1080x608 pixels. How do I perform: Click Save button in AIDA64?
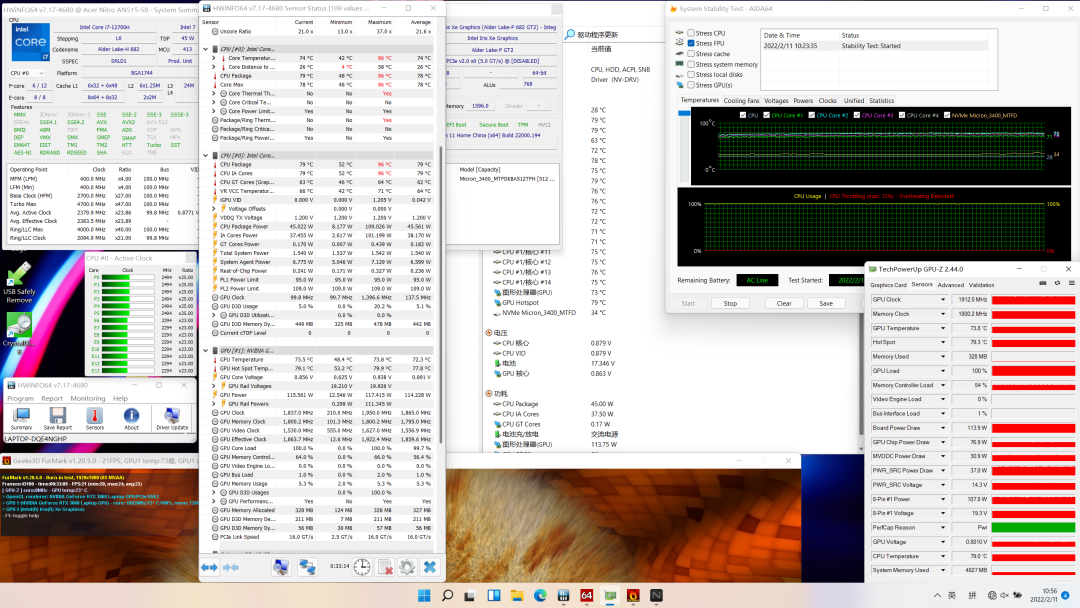826,304
